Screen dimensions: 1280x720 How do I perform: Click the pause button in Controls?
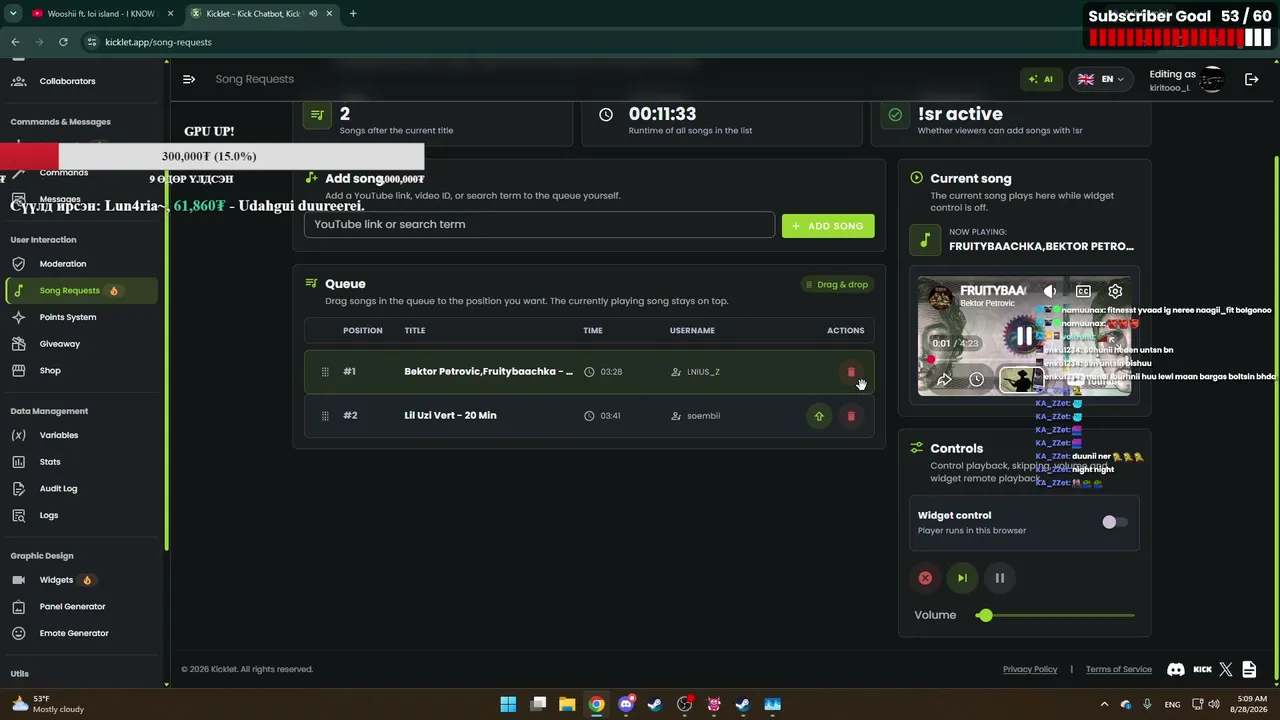[x=999, y=578]
